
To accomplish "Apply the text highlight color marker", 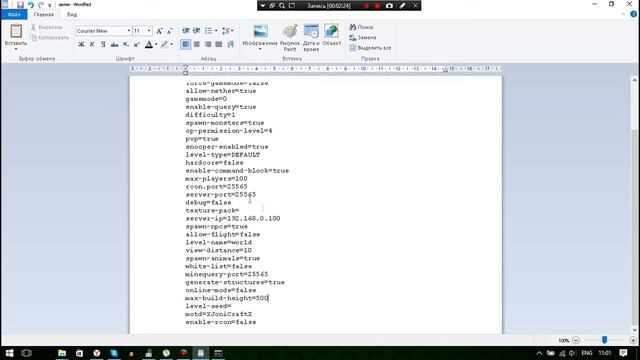I will tap(164, 44).
